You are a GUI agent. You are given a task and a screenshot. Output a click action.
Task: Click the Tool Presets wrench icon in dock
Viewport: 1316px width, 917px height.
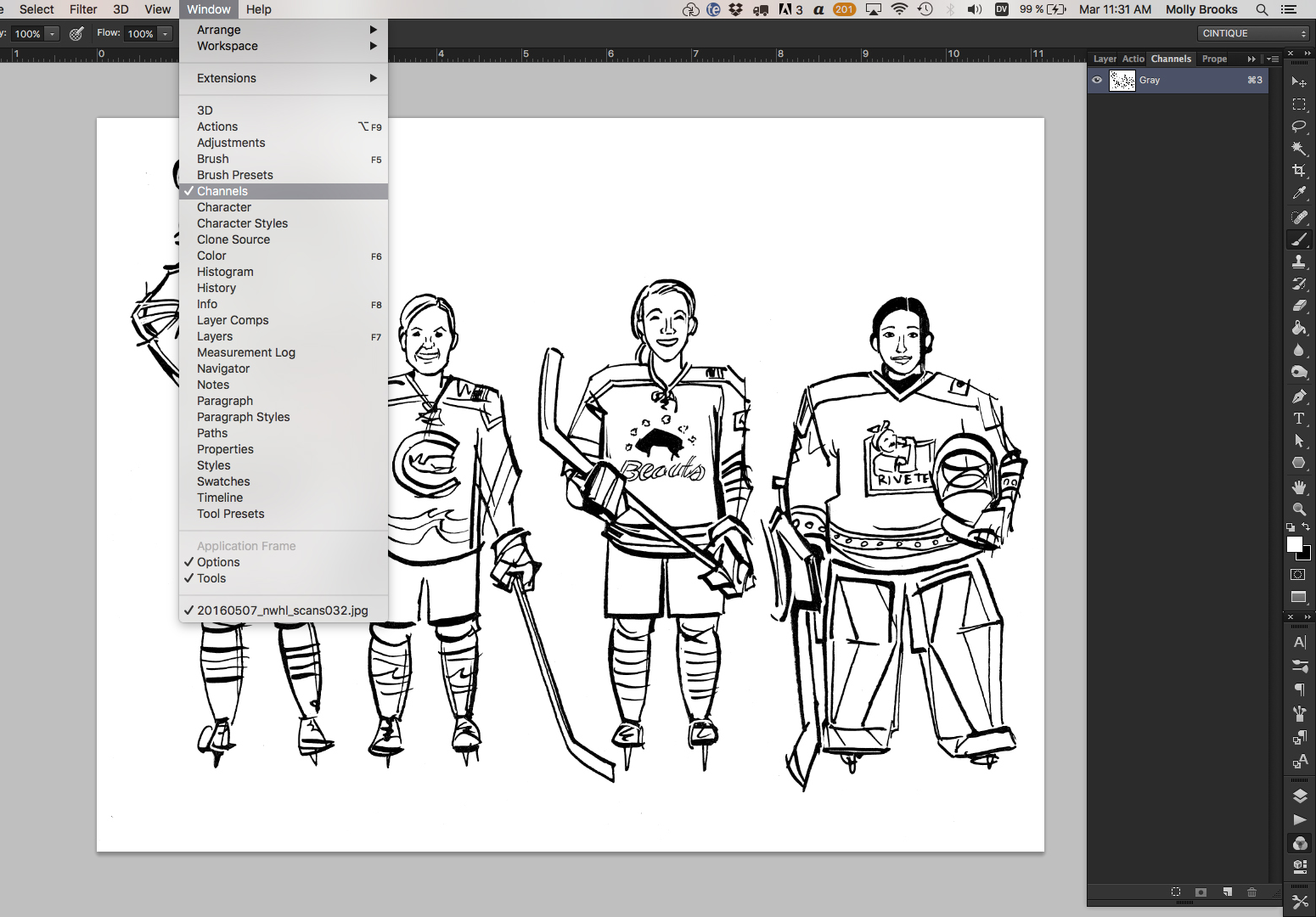point(1300,901)
